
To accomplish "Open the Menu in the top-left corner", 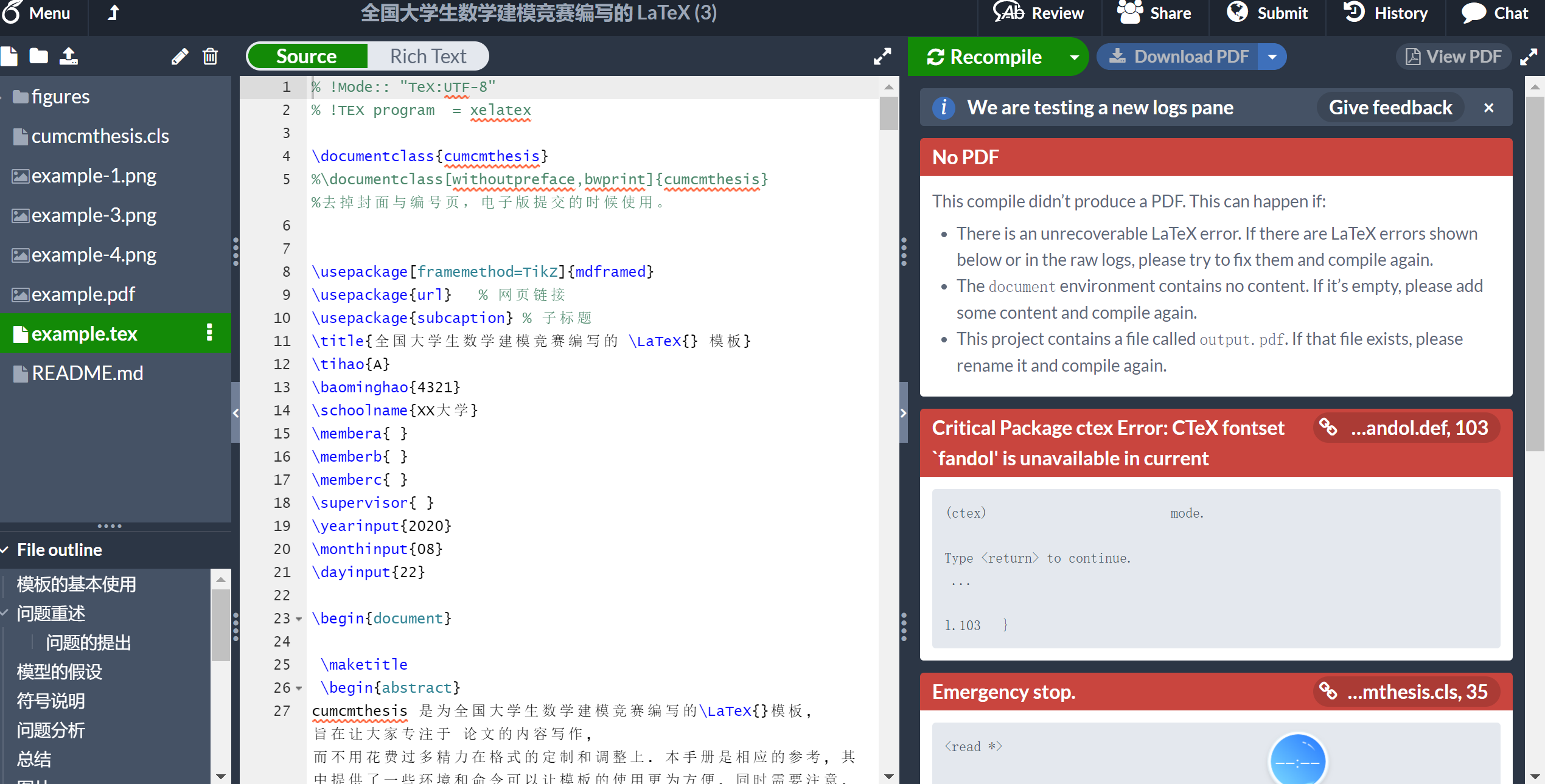I will 40,13.
